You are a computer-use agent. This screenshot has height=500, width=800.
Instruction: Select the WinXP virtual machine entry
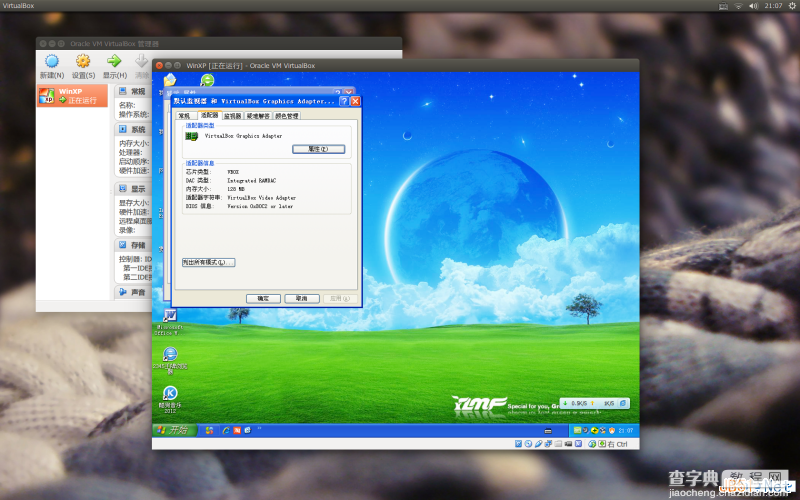[72, 95]
